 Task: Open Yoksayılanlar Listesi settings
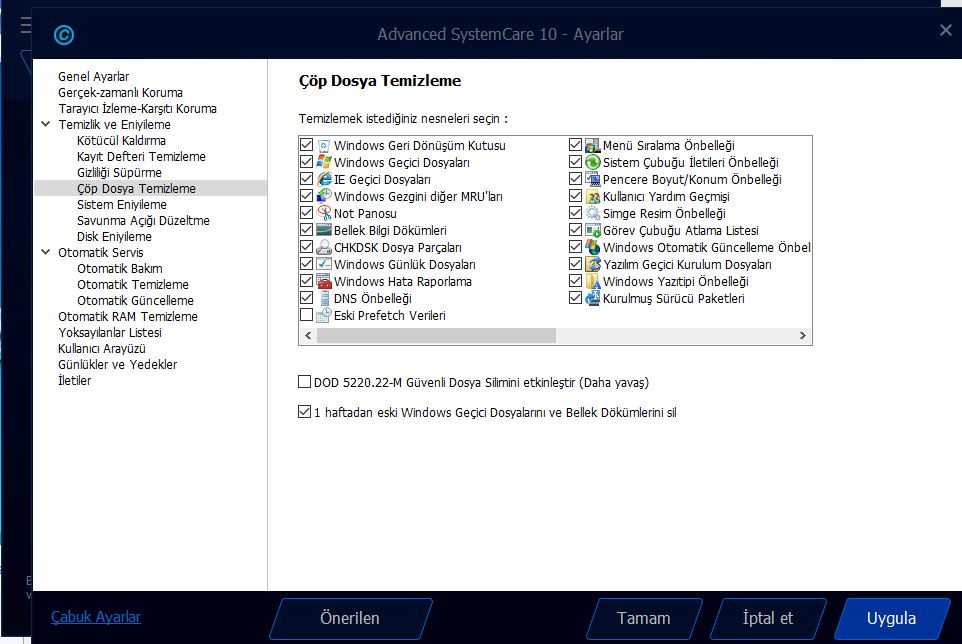(110, 332)
